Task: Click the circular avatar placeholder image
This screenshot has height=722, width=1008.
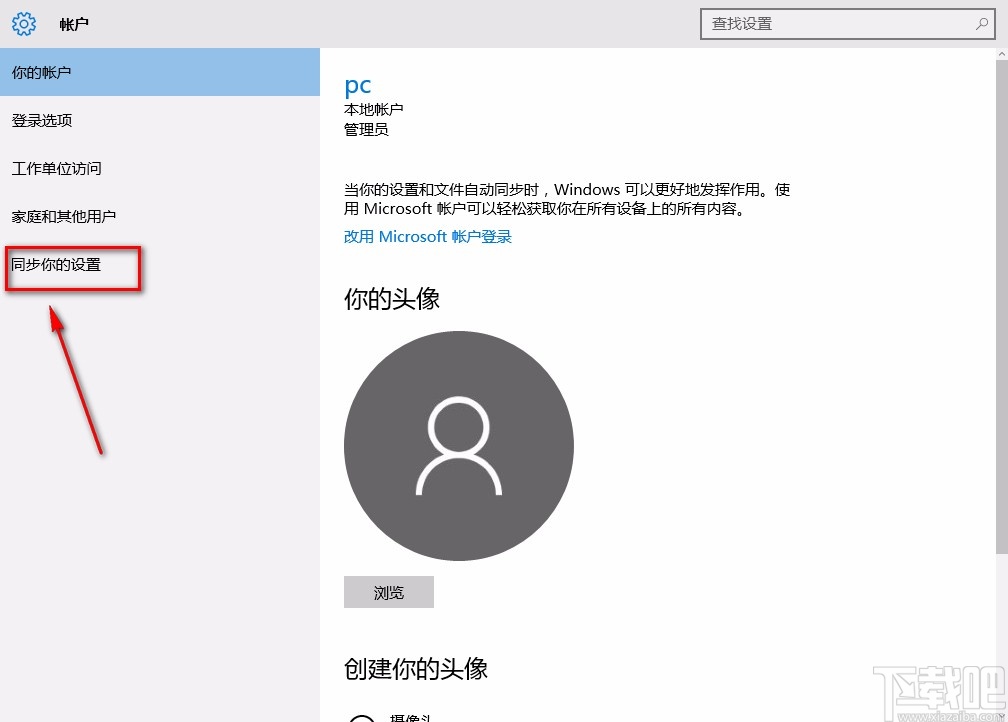Action: (x=458, y=445)
